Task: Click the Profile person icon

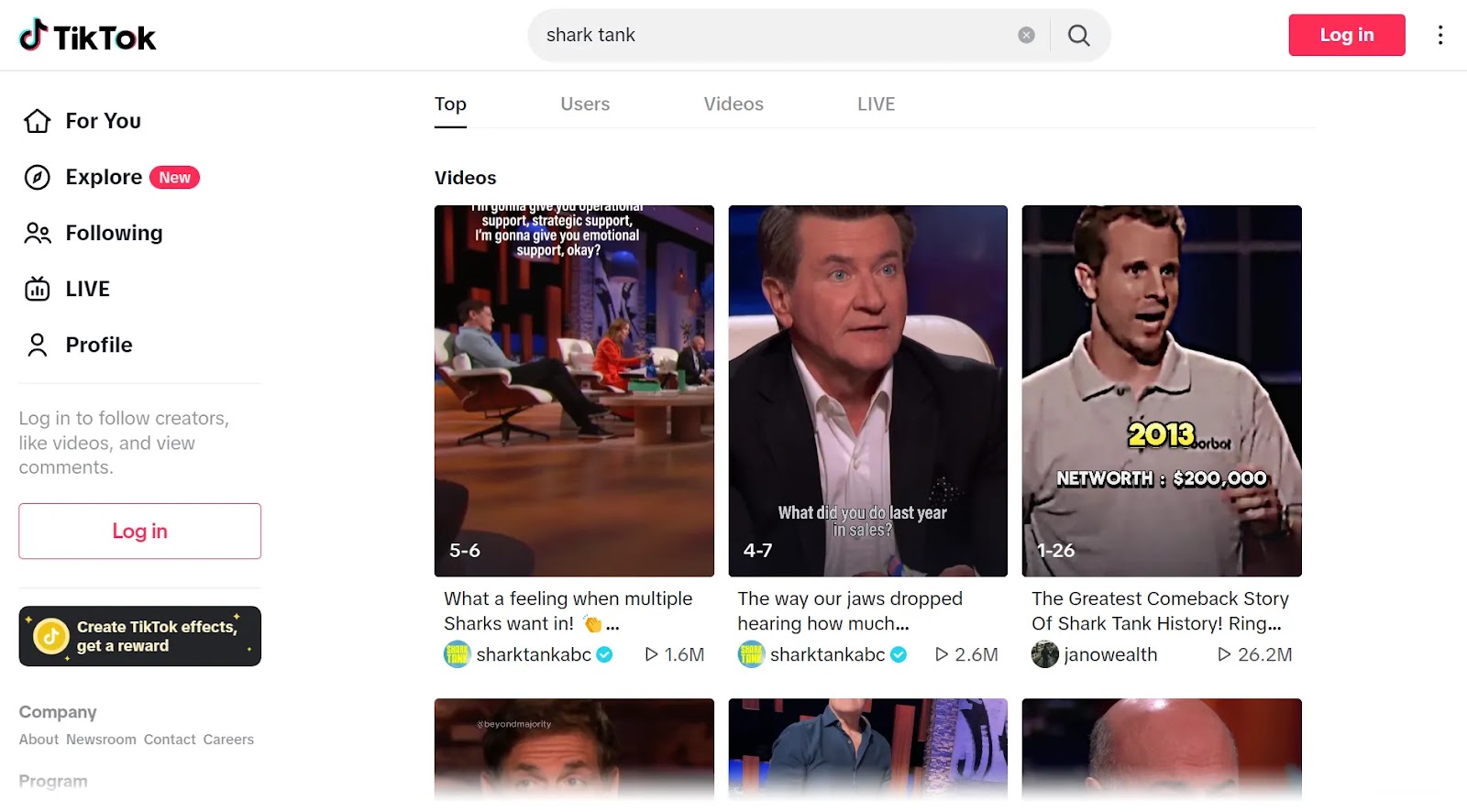Action: (x=38, y=345)
